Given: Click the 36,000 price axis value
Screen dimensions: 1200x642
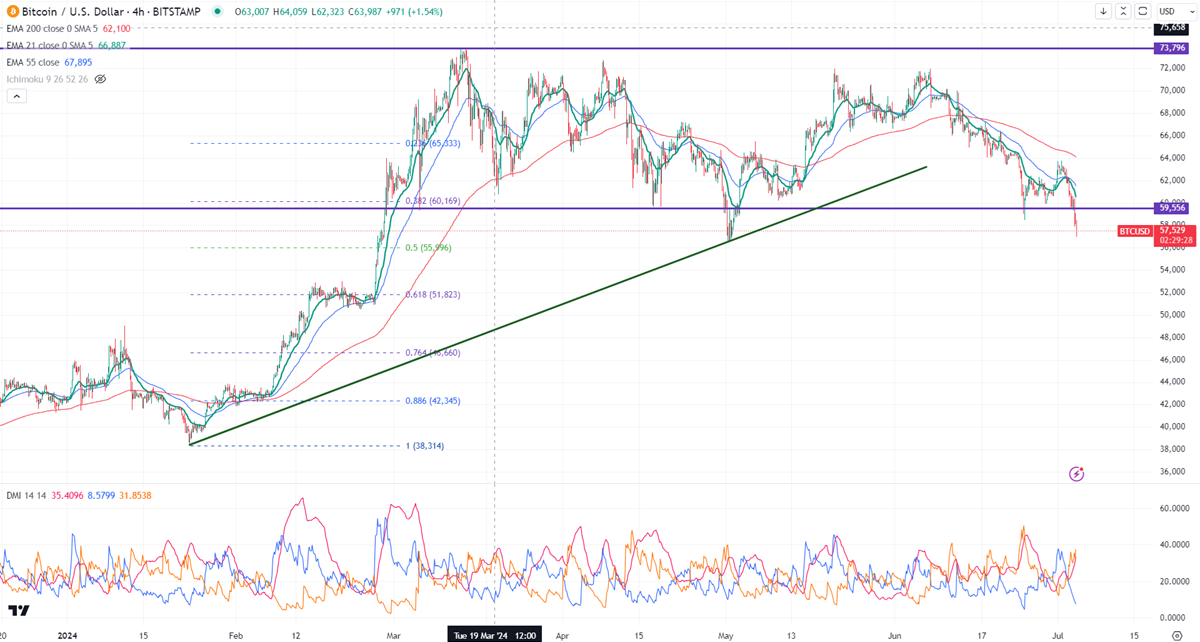Looking at the screenshot, I should [1172, 471].
